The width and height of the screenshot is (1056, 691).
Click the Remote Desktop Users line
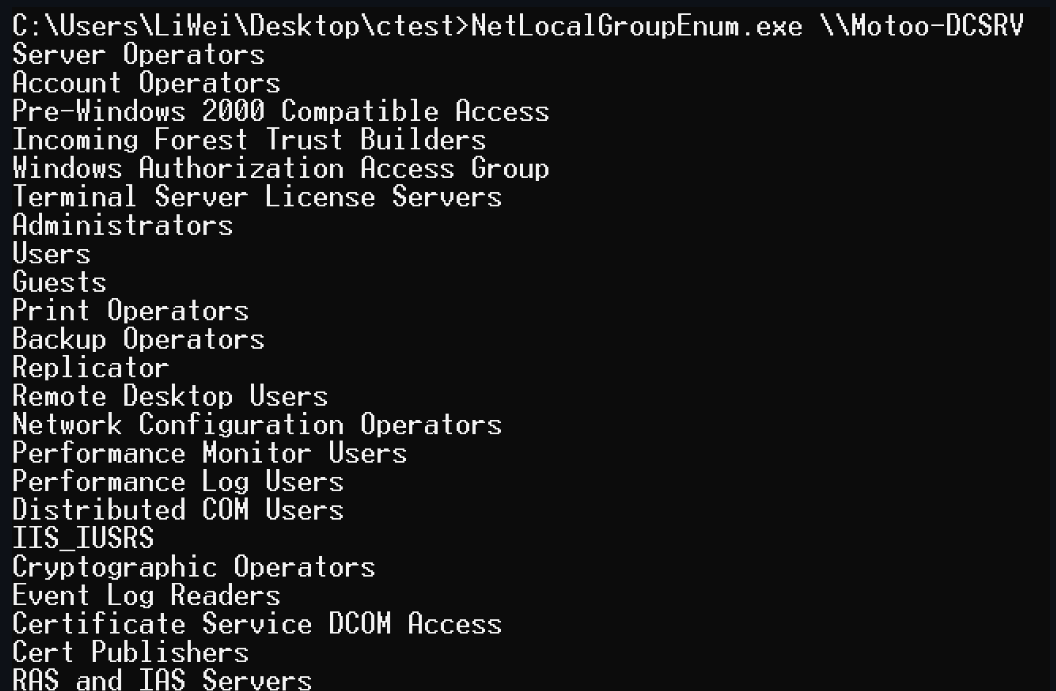[x=170, y=396]
